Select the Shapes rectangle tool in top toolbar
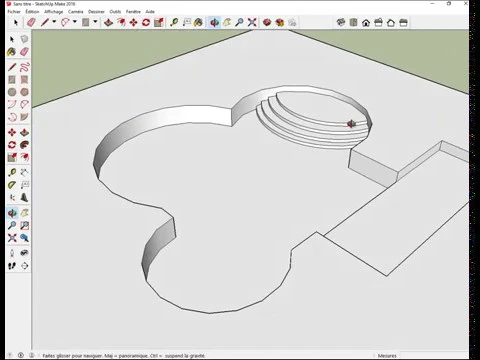 86,23
